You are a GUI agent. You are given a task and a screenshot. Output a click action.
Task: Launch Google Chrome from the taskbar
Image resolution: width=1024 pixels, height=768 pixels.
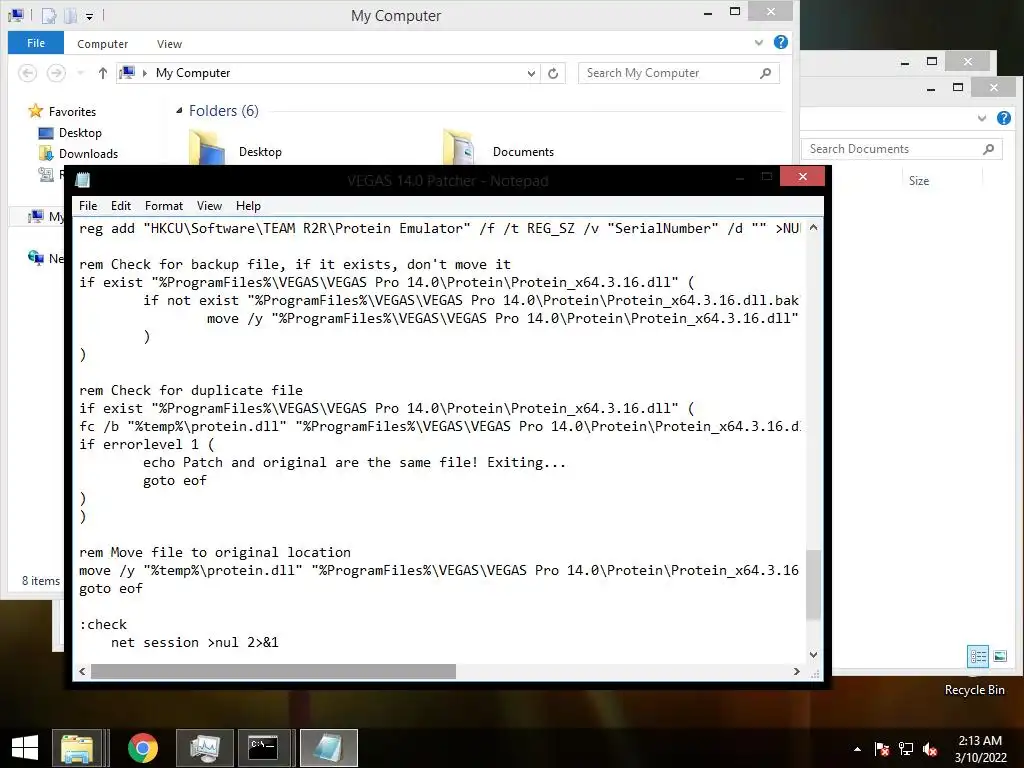point(143,748)
